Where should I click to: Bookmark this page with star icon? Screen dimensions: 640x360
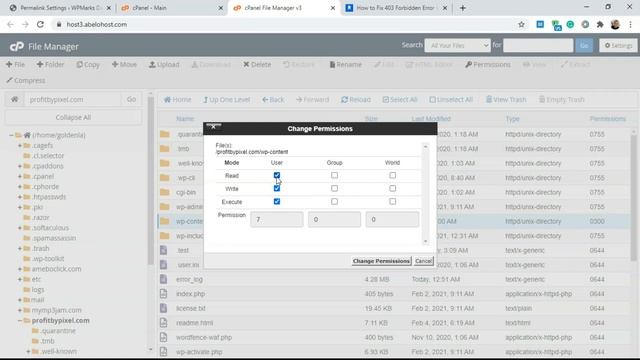521,24
